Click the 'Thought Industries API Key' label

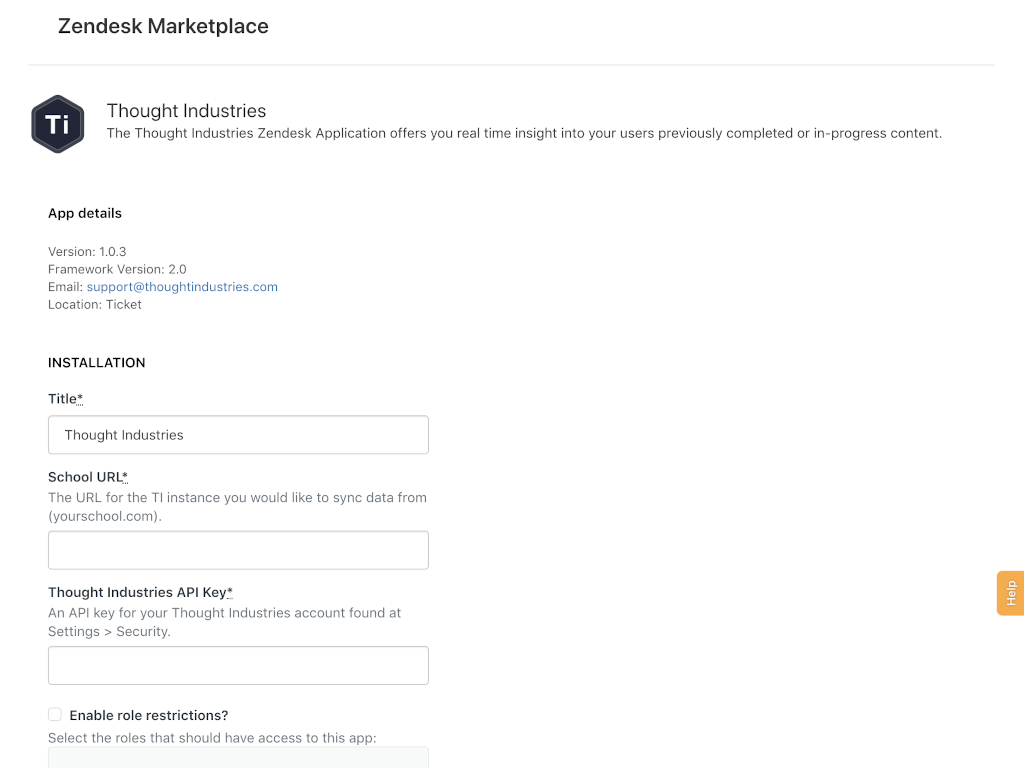(140, 592)
